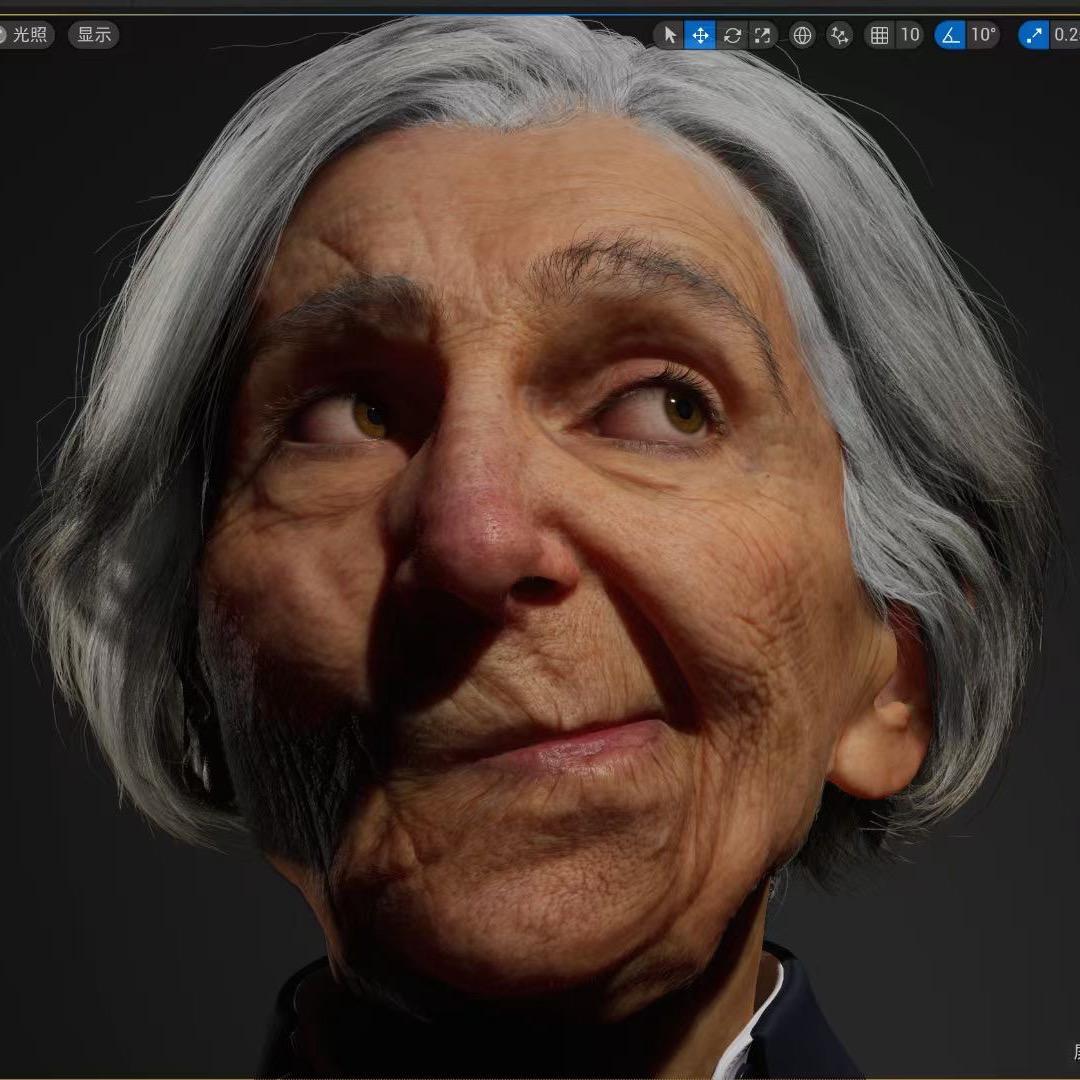The image size is (1080, 1080).
Task: Open the scale snap 0.25 value dropdown
Action: point(1065,36)
